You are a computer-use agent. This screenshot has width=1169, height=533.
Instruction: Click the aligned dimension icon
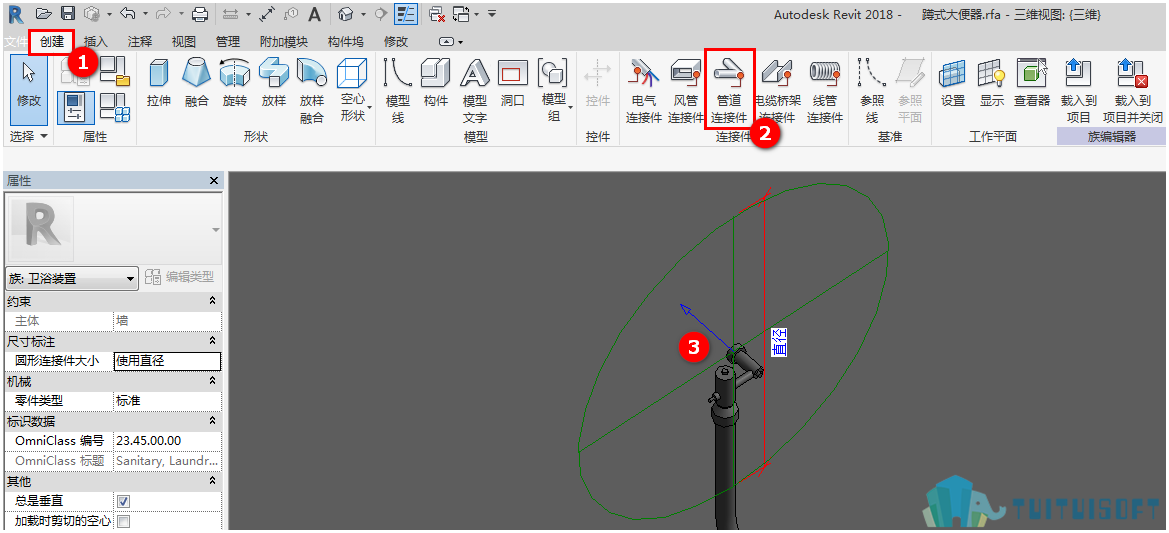coord(268,13)
